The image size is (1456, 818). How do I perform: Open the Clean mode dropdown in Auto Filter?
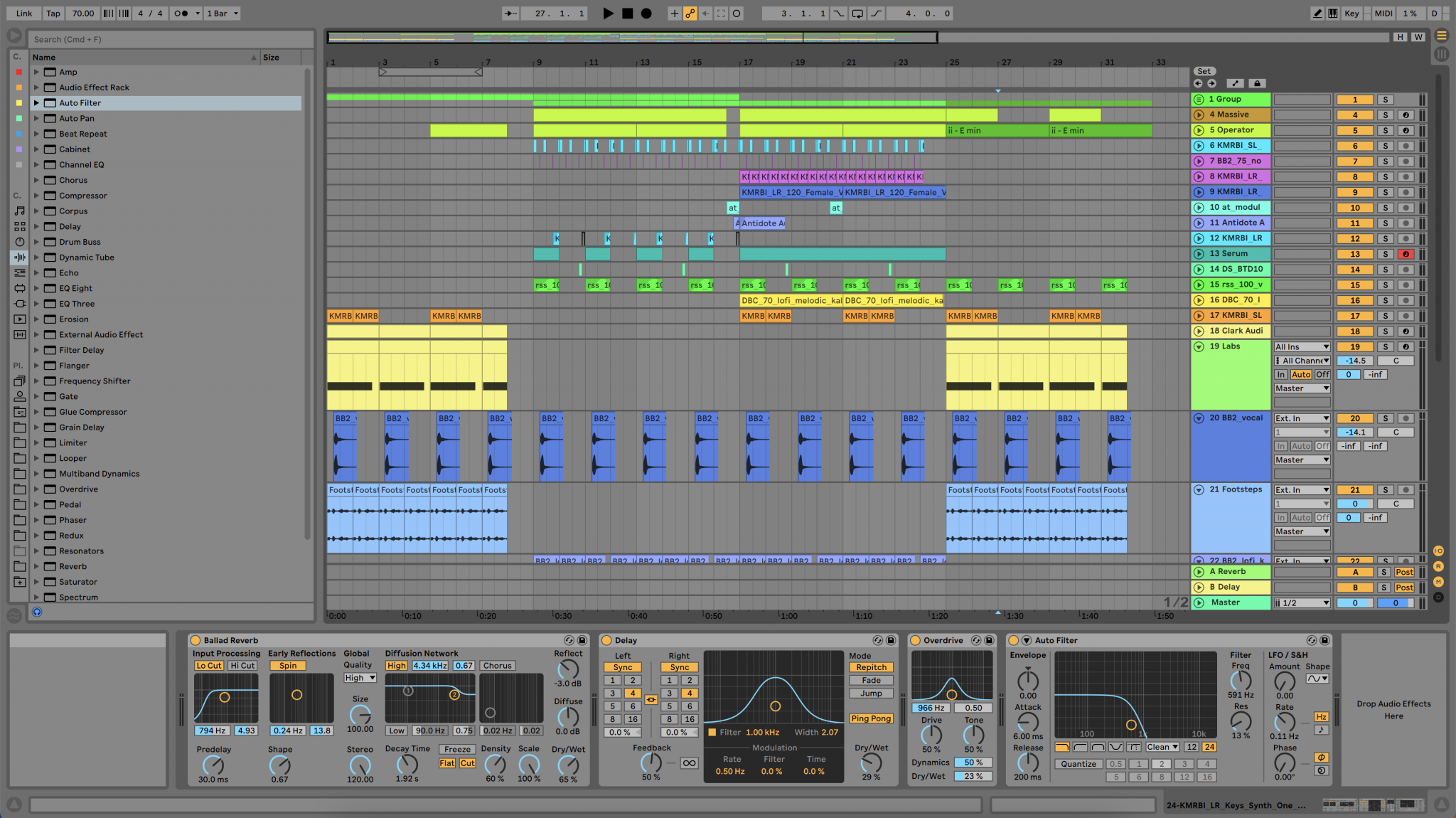click(1162, 747)
